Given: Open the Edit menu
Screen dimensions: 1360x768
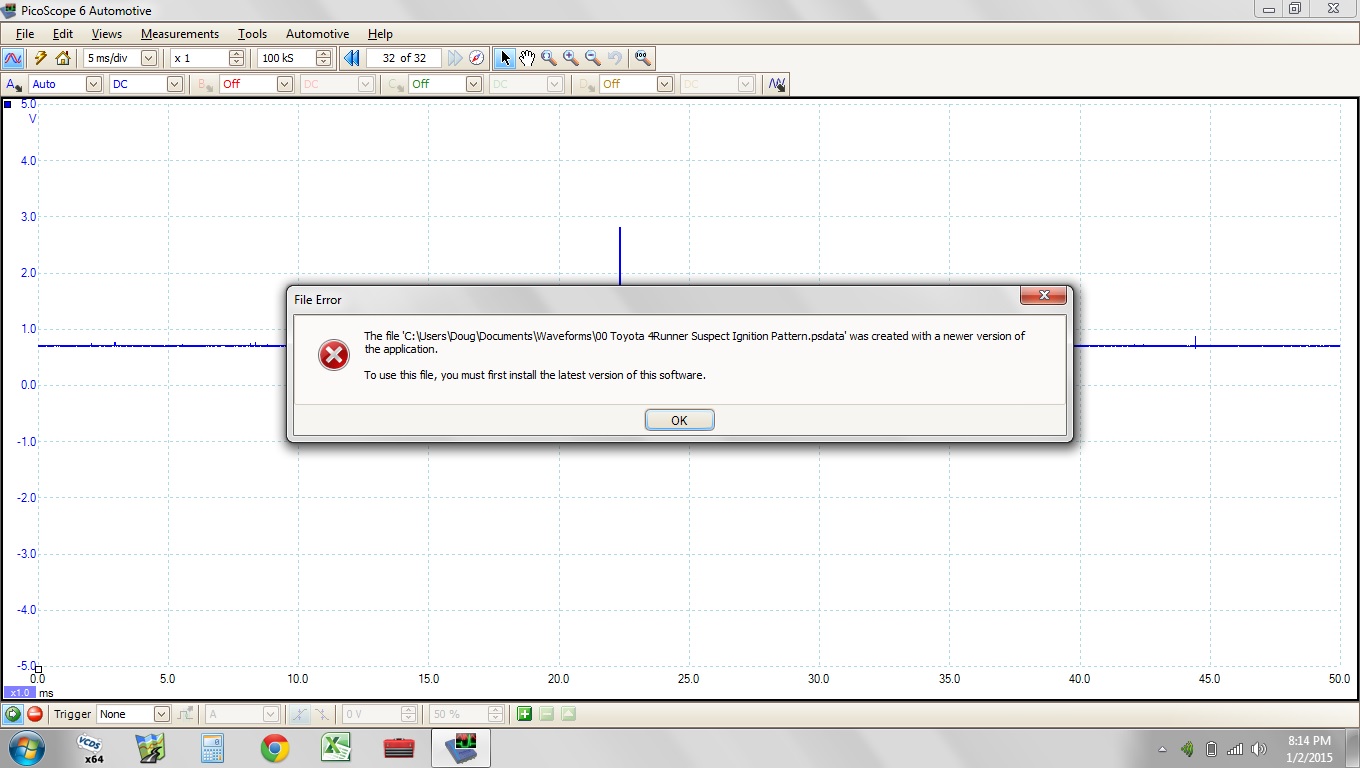Looking at the screenshot, I should (63, 34).
